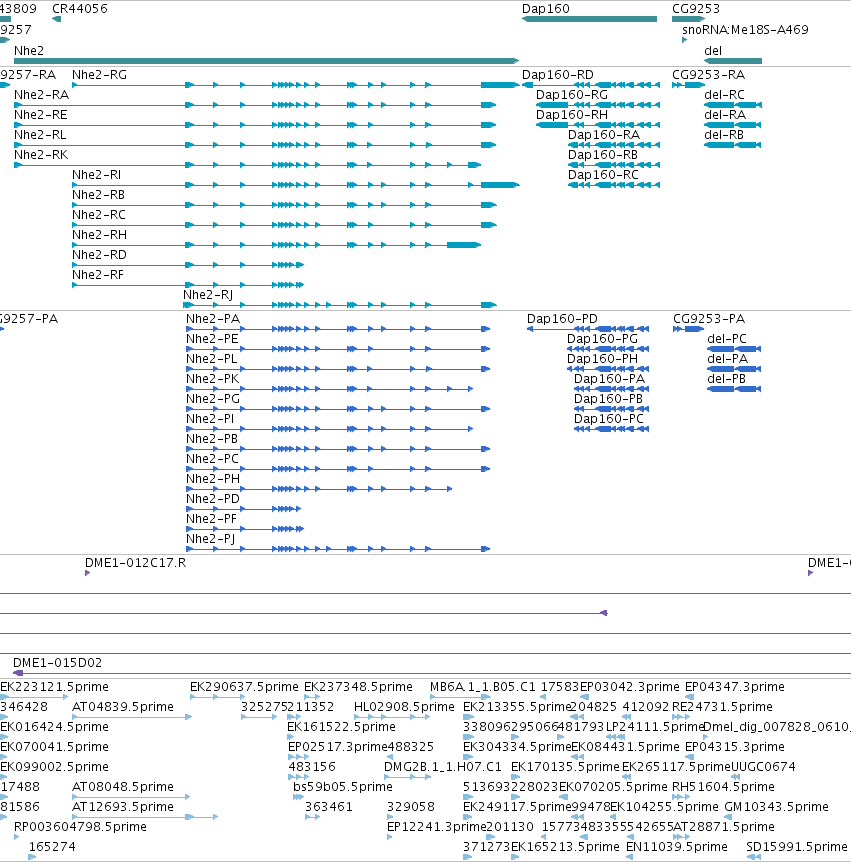The image size is (851, 862).
Task: Open transcript label Nhe2-RK
Action: pyautogui.click(x=41, y=154)
